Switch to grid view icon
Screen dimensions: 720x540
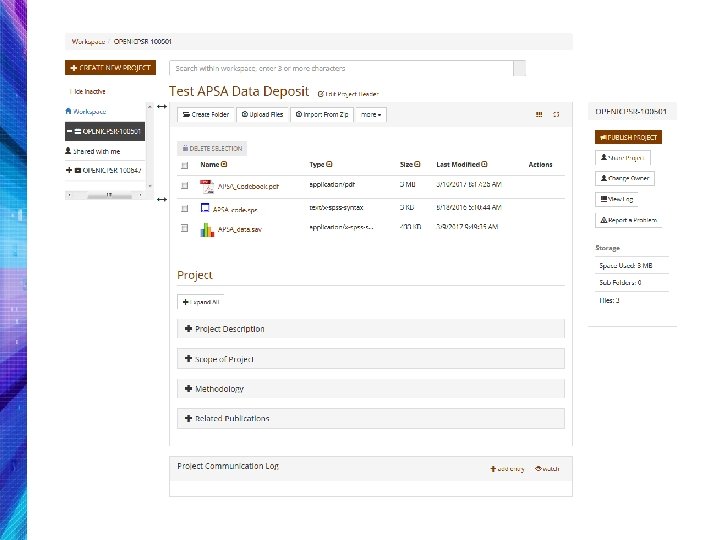(539, 115)
